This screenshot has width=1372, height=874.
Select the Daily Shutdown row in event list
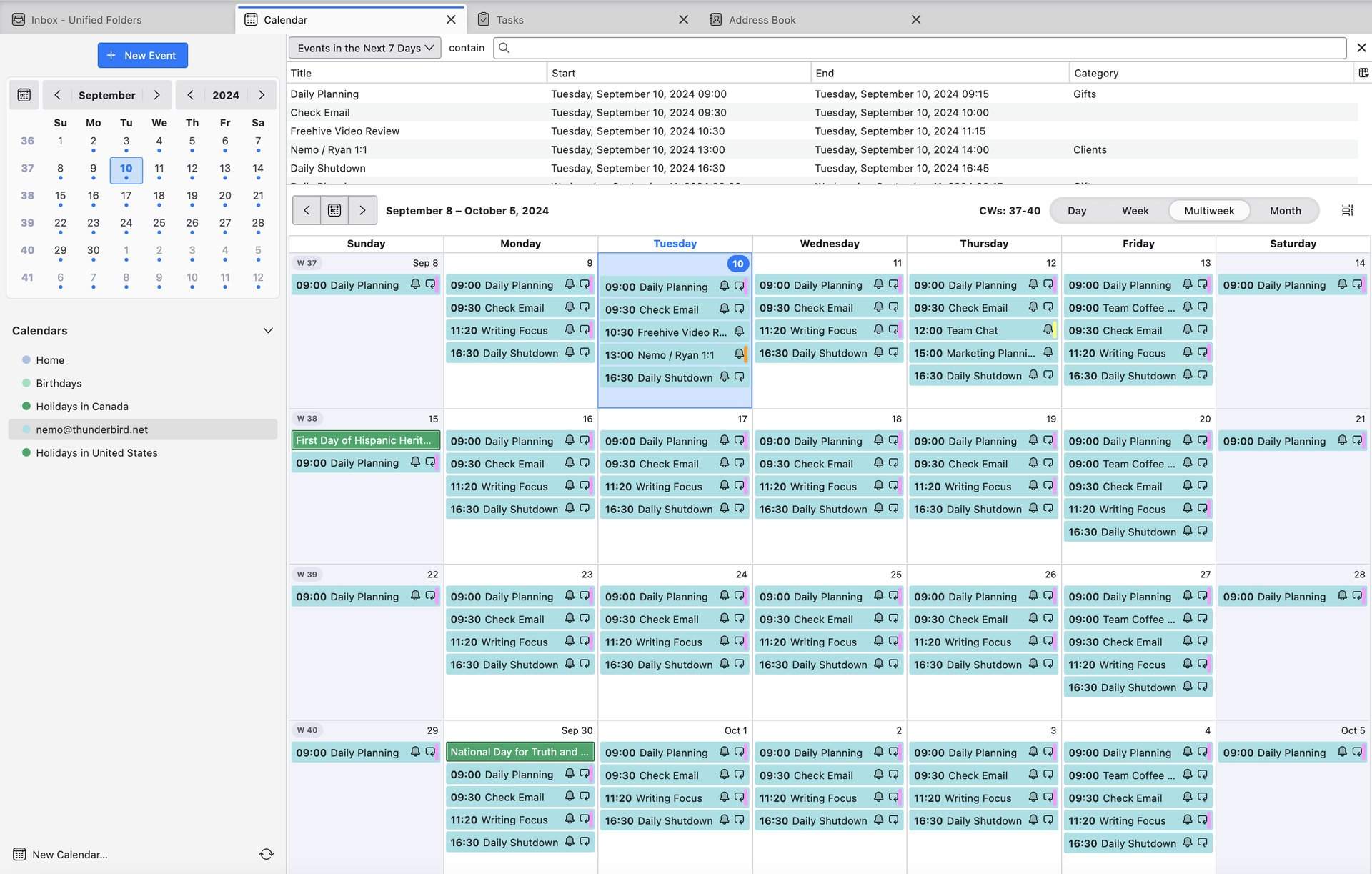tap(822, 168)
